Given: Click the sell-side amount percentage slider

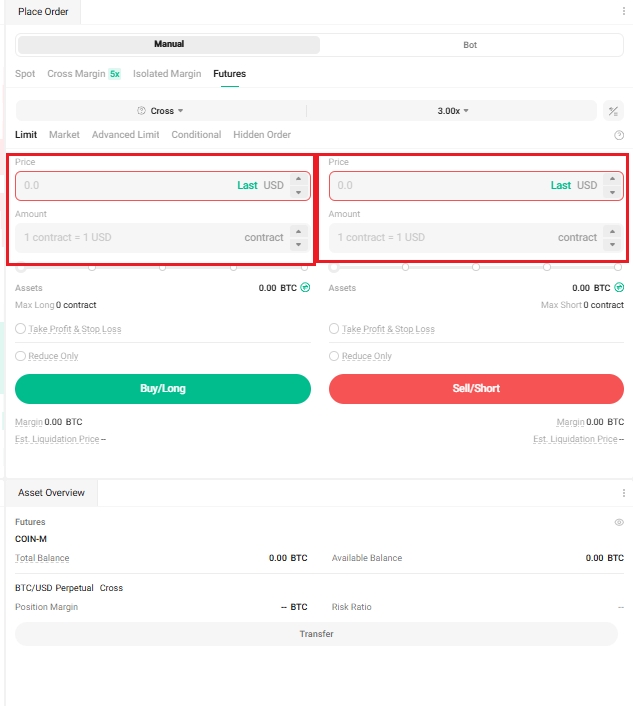Looking at the screenshot, I should (476, 267).
